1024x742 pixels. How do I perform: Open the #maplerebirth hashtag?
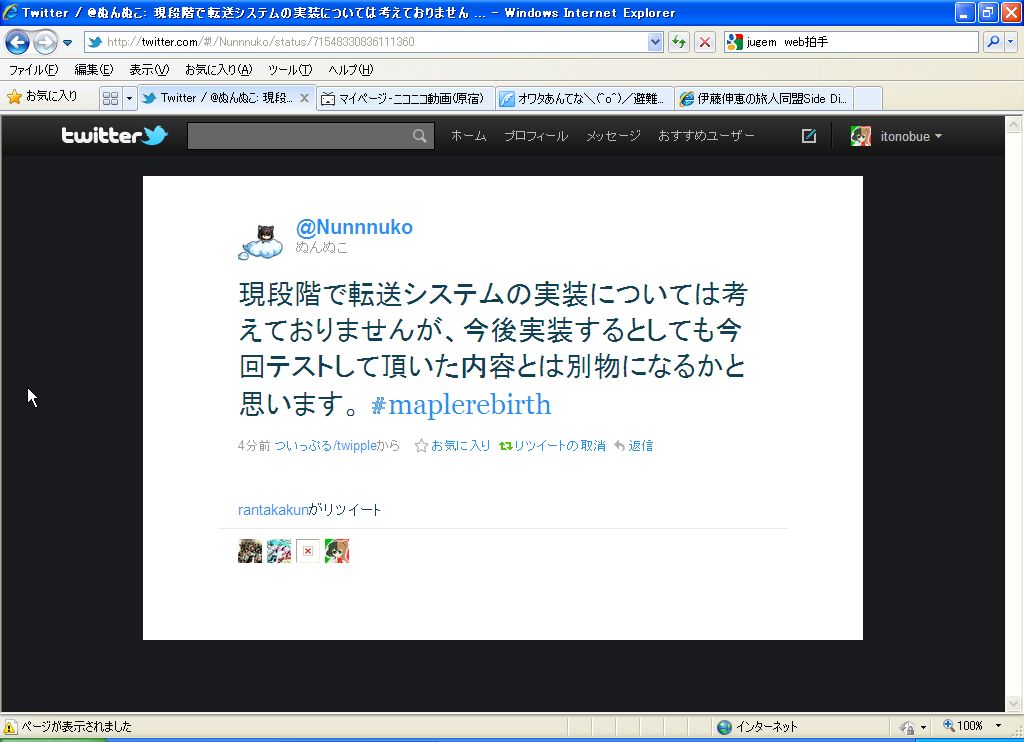click(x=460, y=404)
